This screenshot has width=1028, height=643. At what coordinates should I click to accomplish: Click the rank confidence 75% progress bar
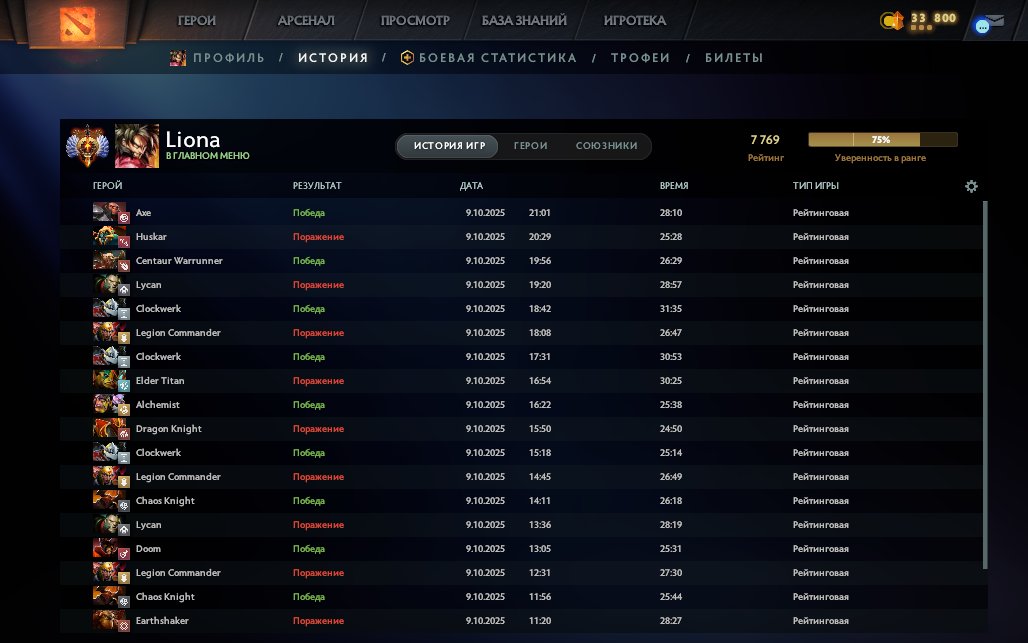click(x=882, y=140)
